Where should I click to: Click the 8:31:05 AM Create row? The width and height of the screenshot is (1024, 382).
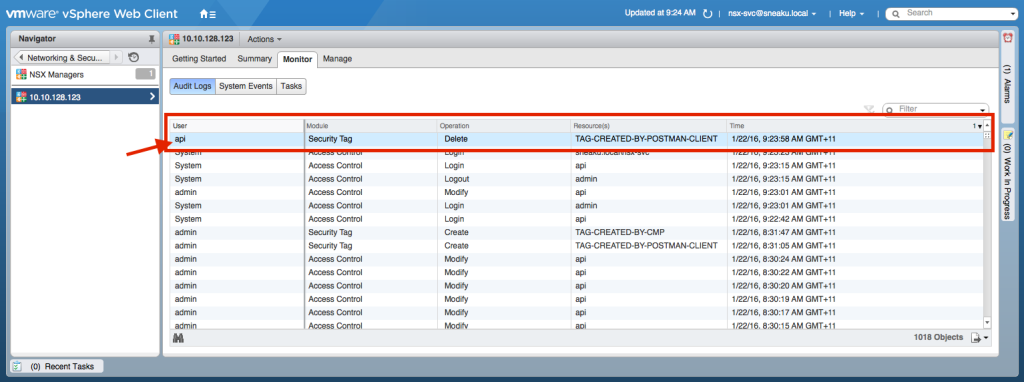coord(576,246)
